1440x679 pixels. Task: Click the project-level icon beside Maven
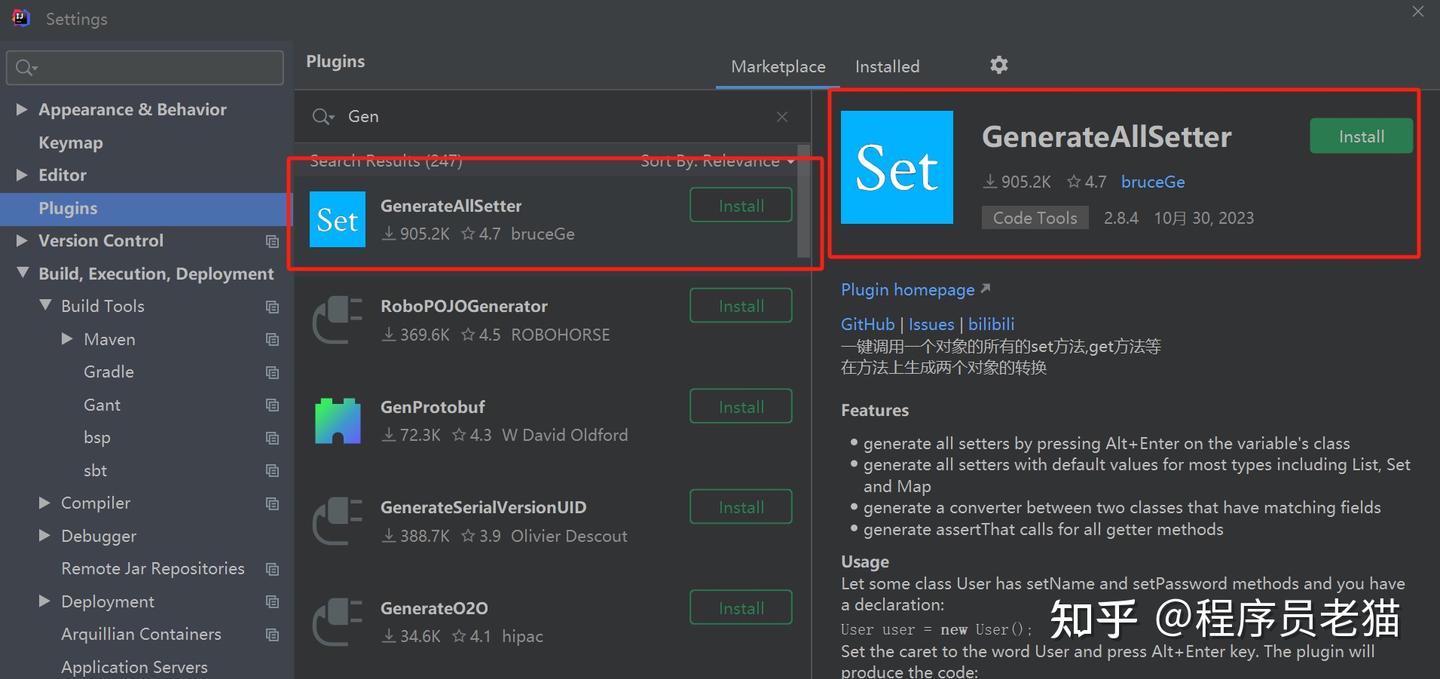tap(272, 340)
